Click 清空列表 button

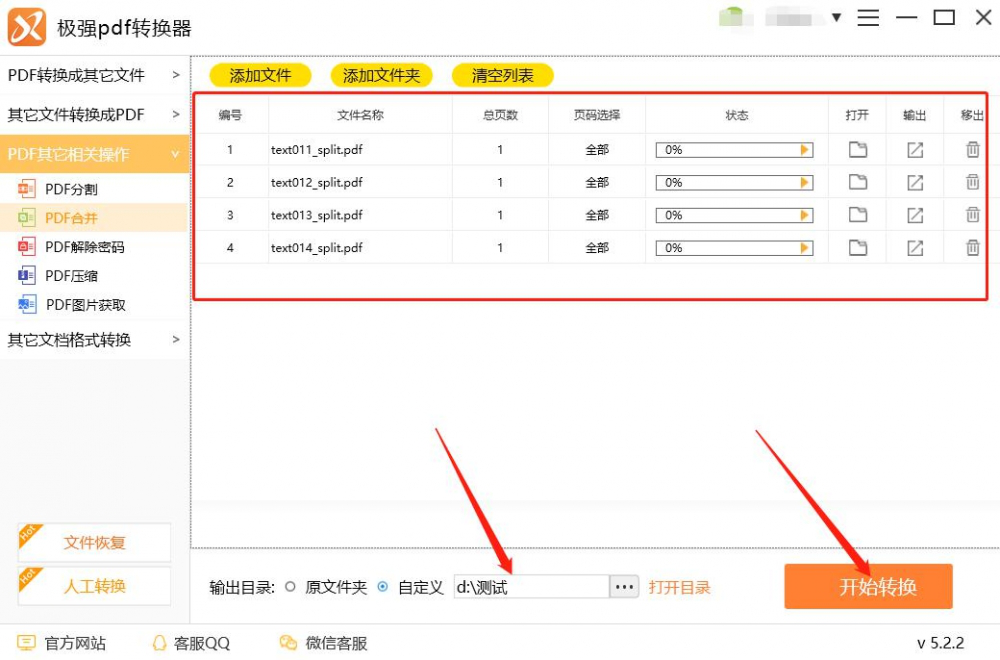click(503, 75)
